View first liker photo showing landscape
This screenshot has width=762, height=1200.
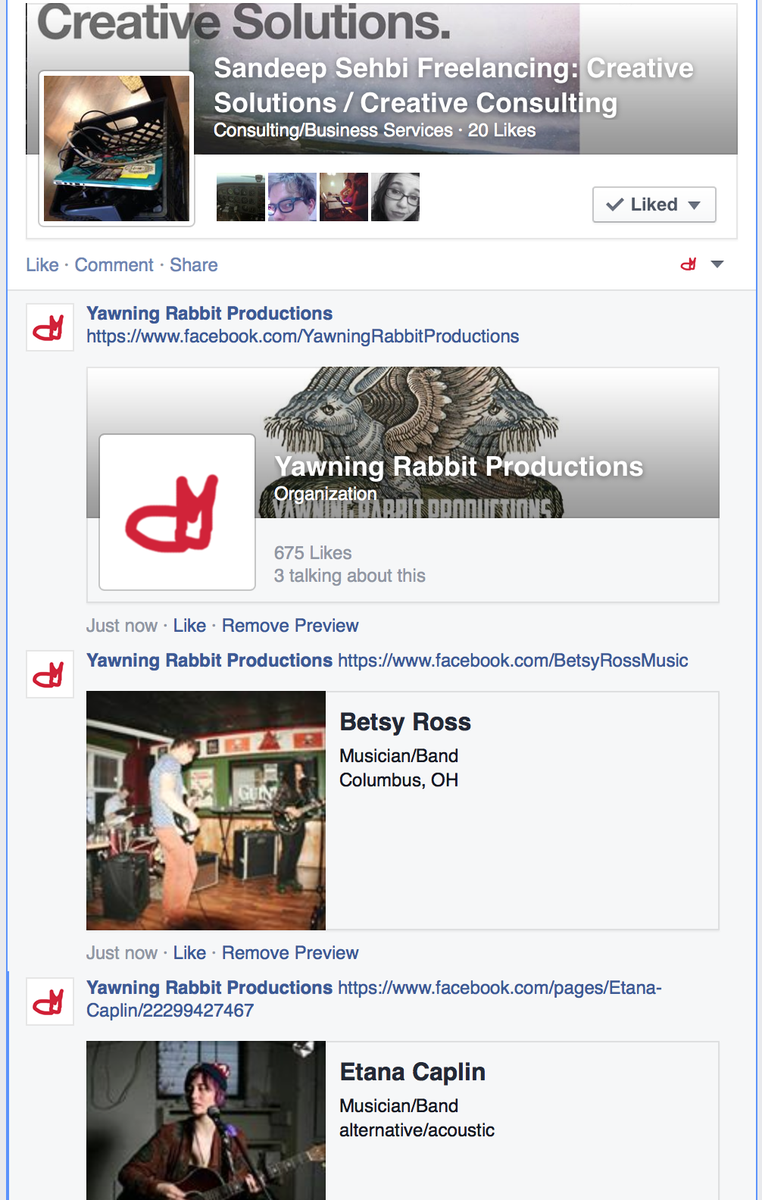click(241, 197)
